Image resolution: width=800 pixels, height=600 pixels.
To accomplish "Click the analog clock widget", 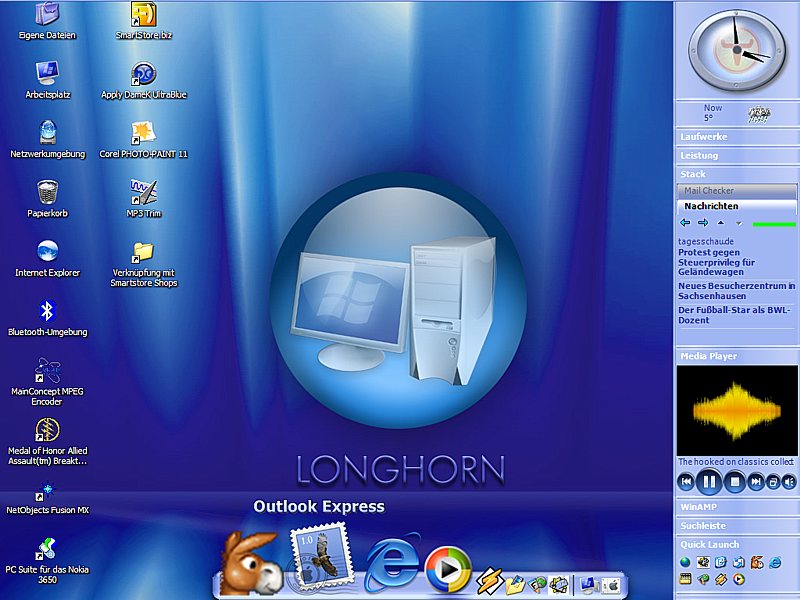I will tap(737, 50).
